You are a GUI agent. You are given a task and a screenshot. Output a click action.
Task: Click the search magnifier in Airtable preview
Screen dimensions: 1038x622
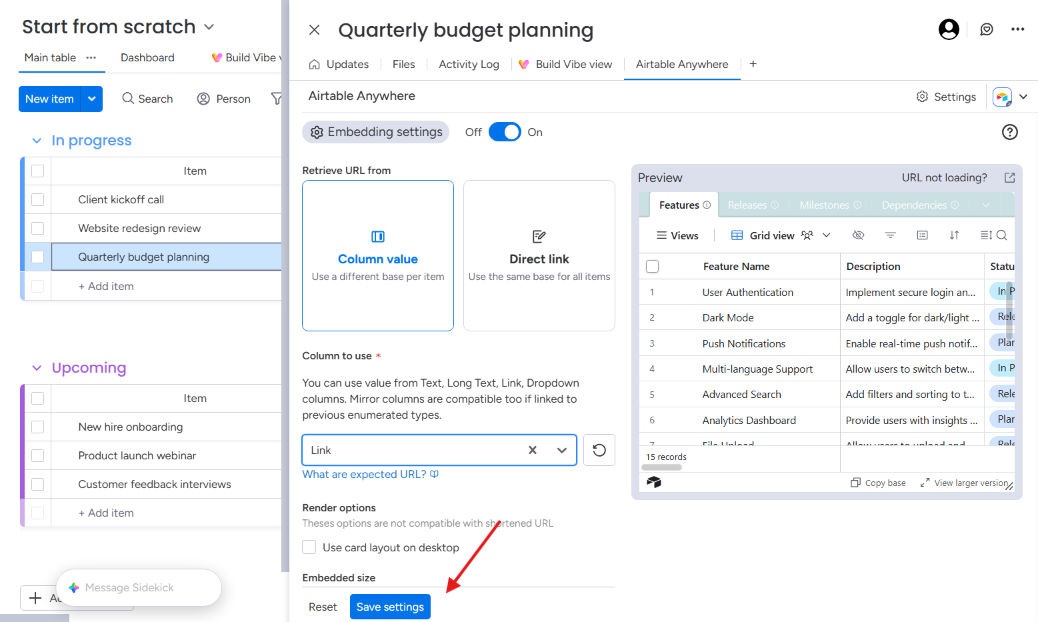1002,235
